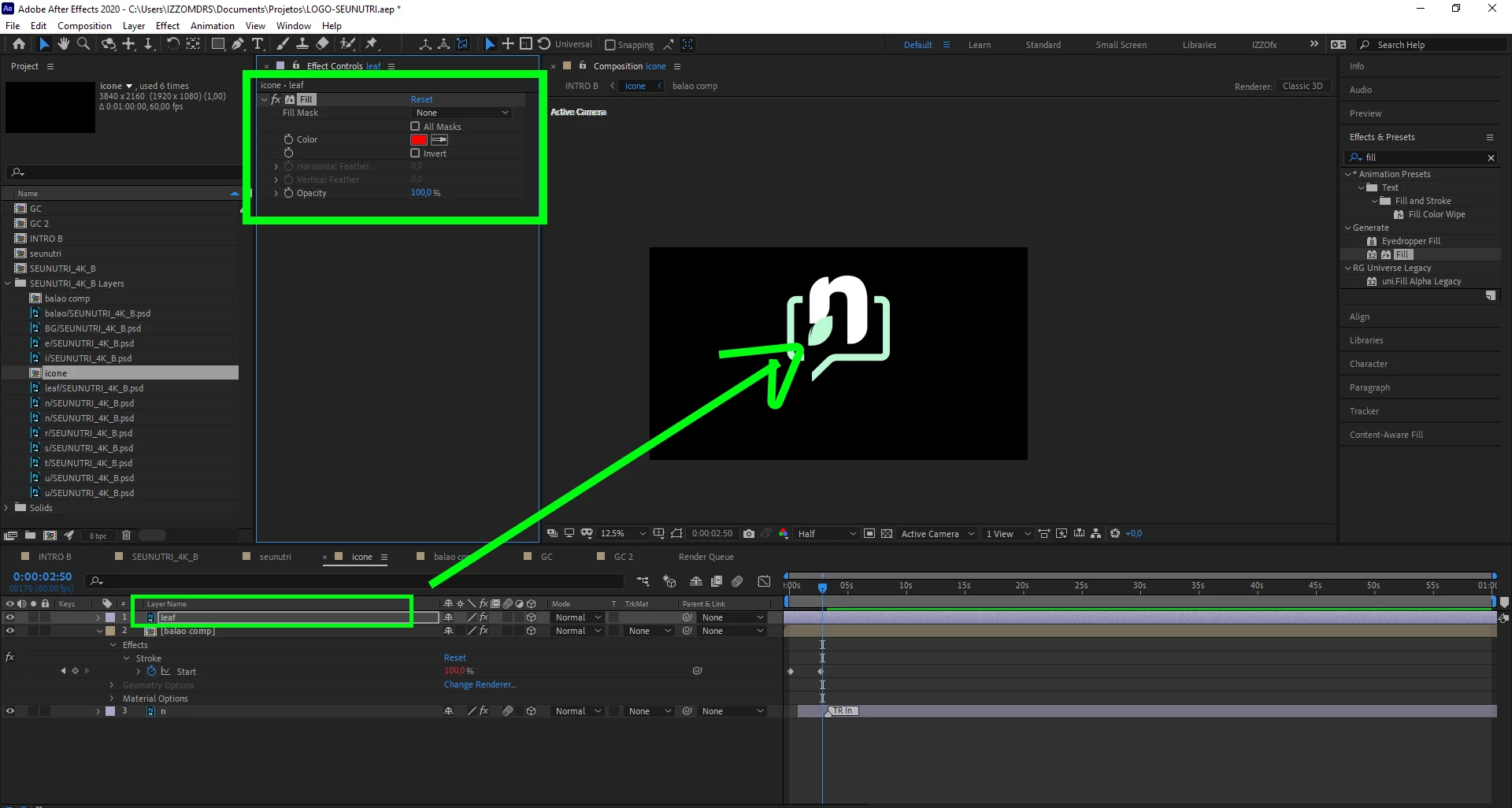Screen dimensions: 1512x808
Task: Toggle the Snapping checkbox
Action: coord(610,45)
